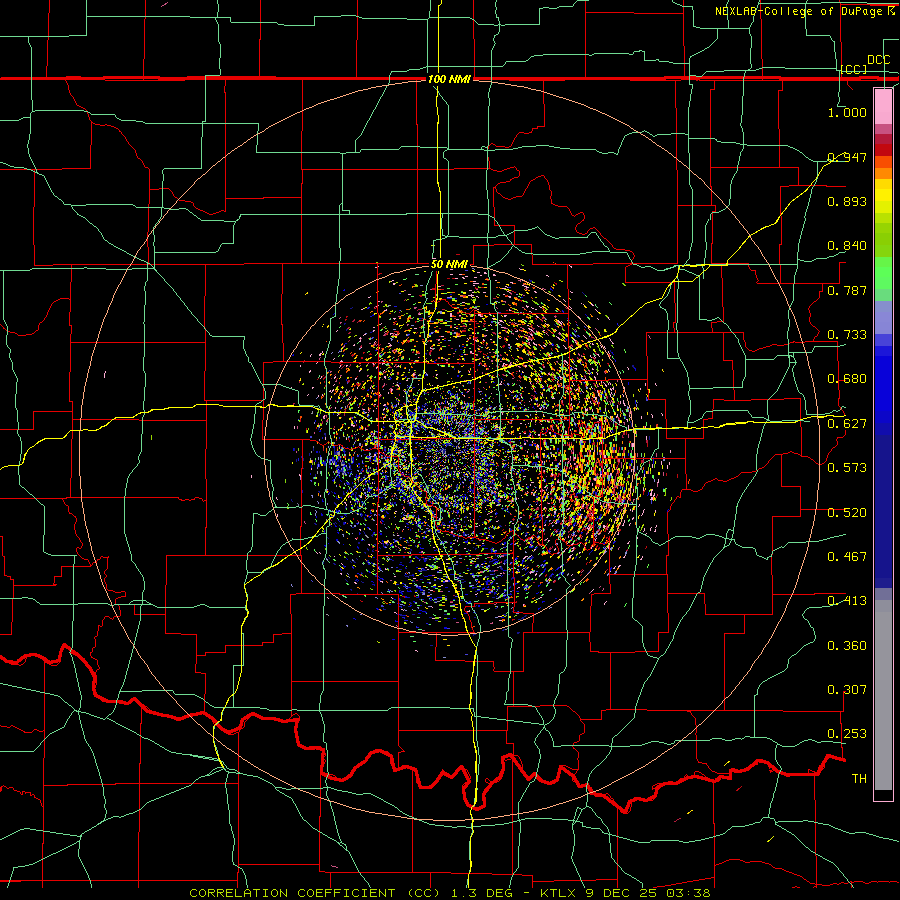Select the 0.680 scale value

coord(847,379)
